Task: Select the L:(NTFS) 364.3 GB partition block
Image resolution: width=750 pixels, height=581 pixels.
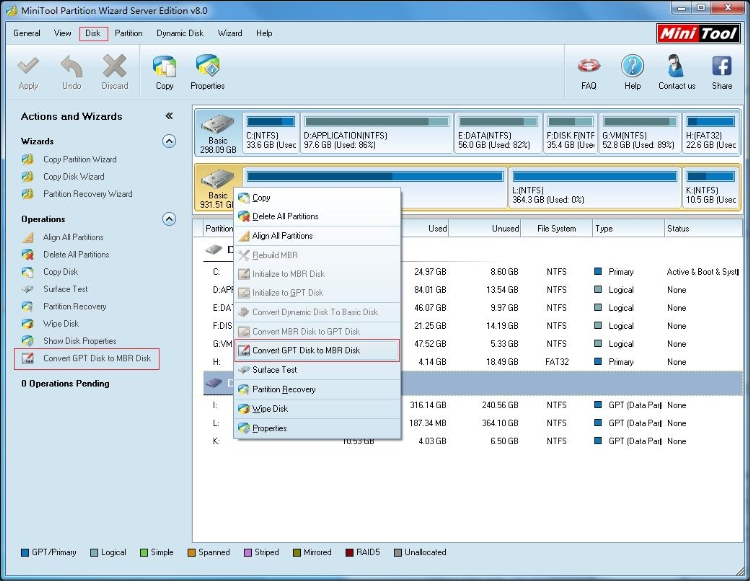Action: [x=595, y=187]
